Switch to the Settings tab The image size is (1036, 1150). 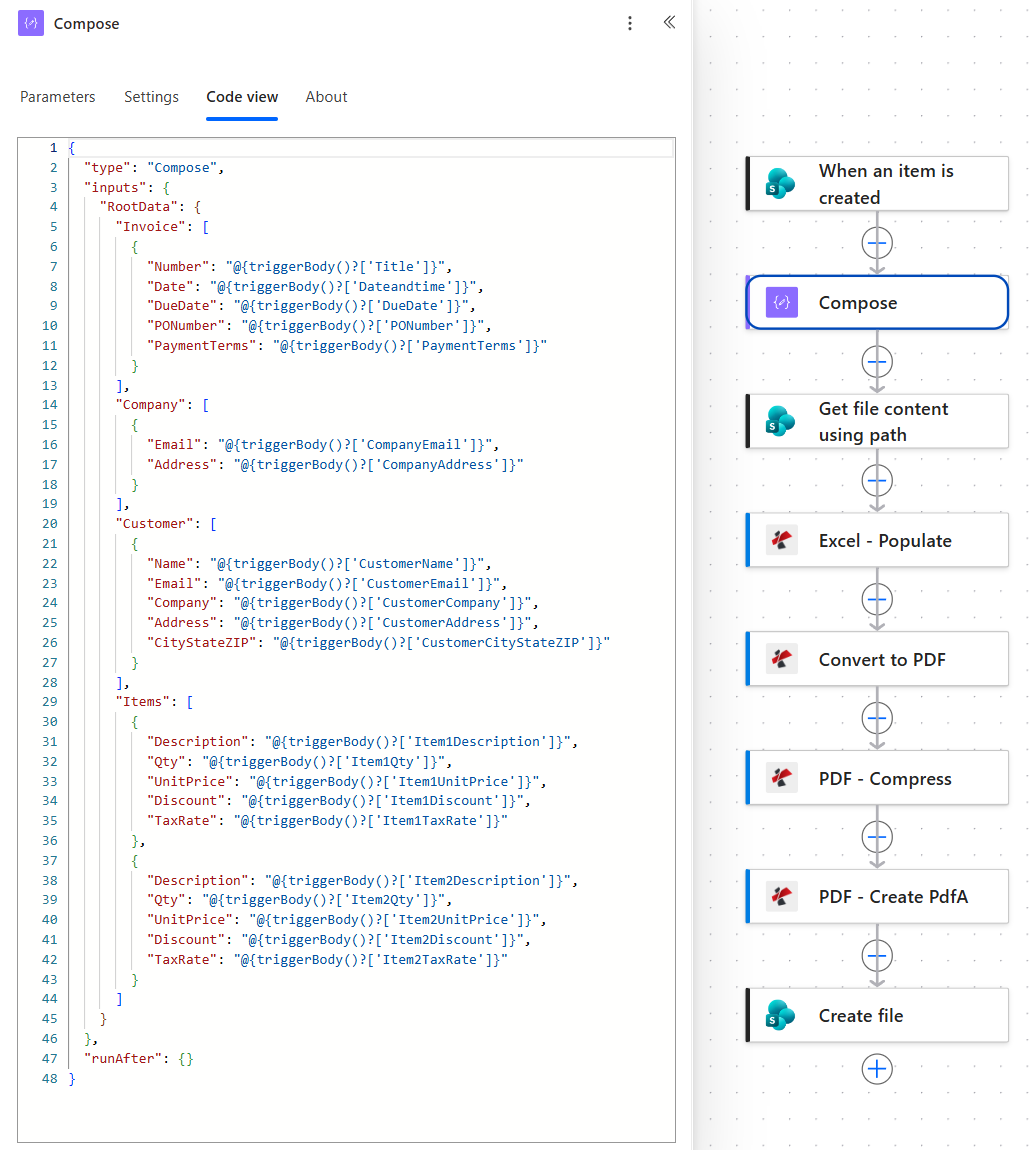pyautogui.click(x=151, y=97)
